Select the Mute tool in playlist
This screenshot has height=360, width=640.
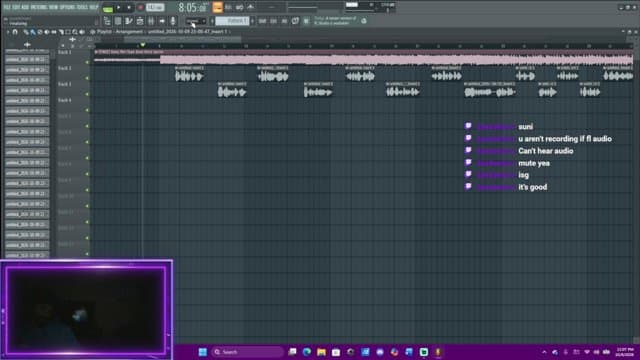[47, 32]
